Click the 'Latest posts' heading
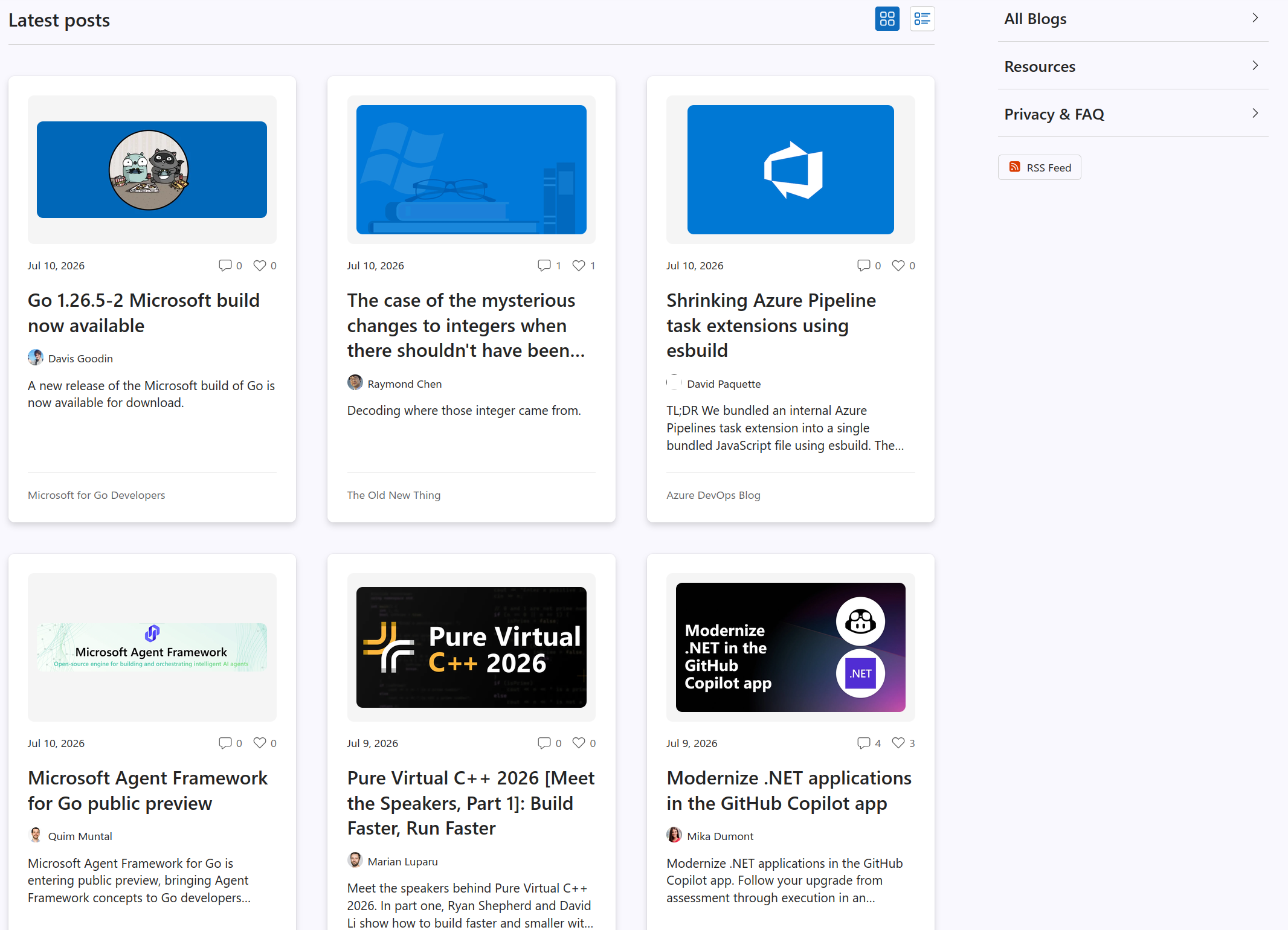The width and height of the screenshot is (1288, 930). pos(59,20)
